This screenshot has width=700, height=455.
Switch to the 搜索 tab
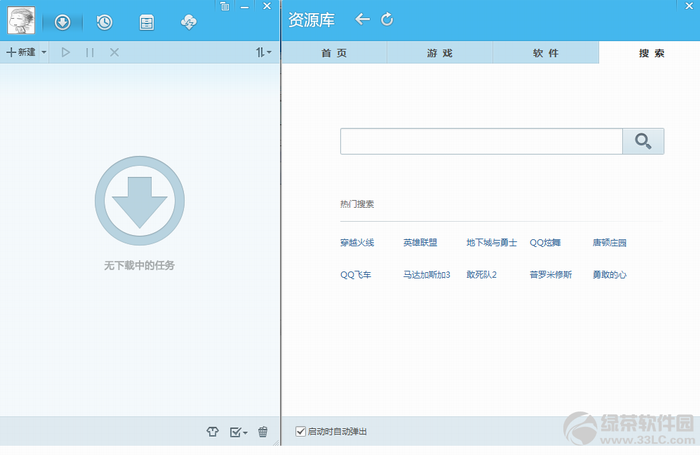point(651,53)
